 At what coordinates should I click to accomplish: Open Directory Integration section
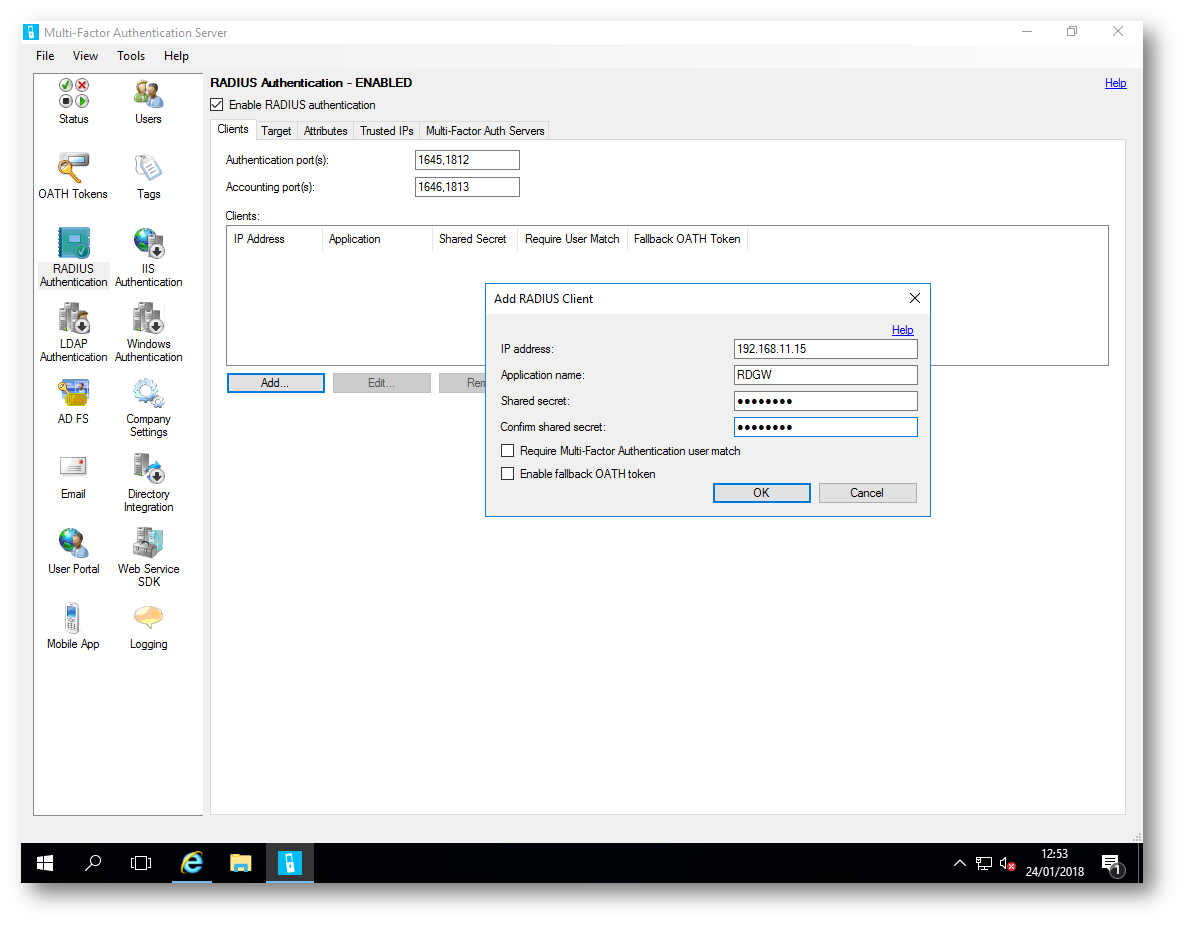149,482
